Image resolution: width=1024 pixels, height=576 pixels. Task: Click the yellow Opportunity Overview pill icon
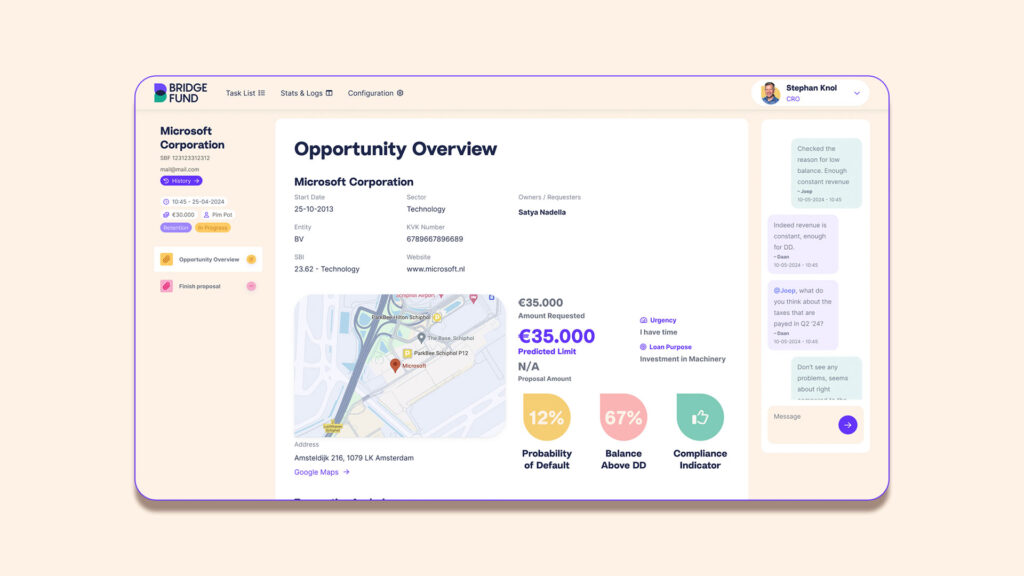click(x=167, y=259)
